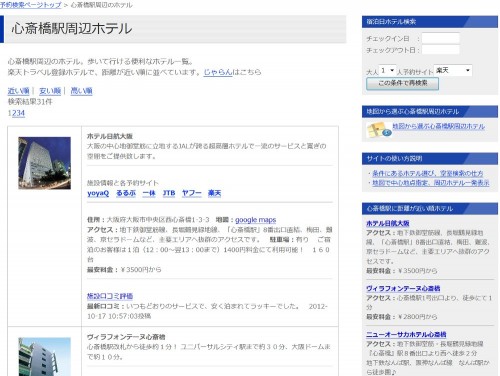The image size is (500, 376).
Task: Click the 心斎橋駅に距離が近い順ホテル panel header
Action: pyautogui.click(x=430, y=209)
